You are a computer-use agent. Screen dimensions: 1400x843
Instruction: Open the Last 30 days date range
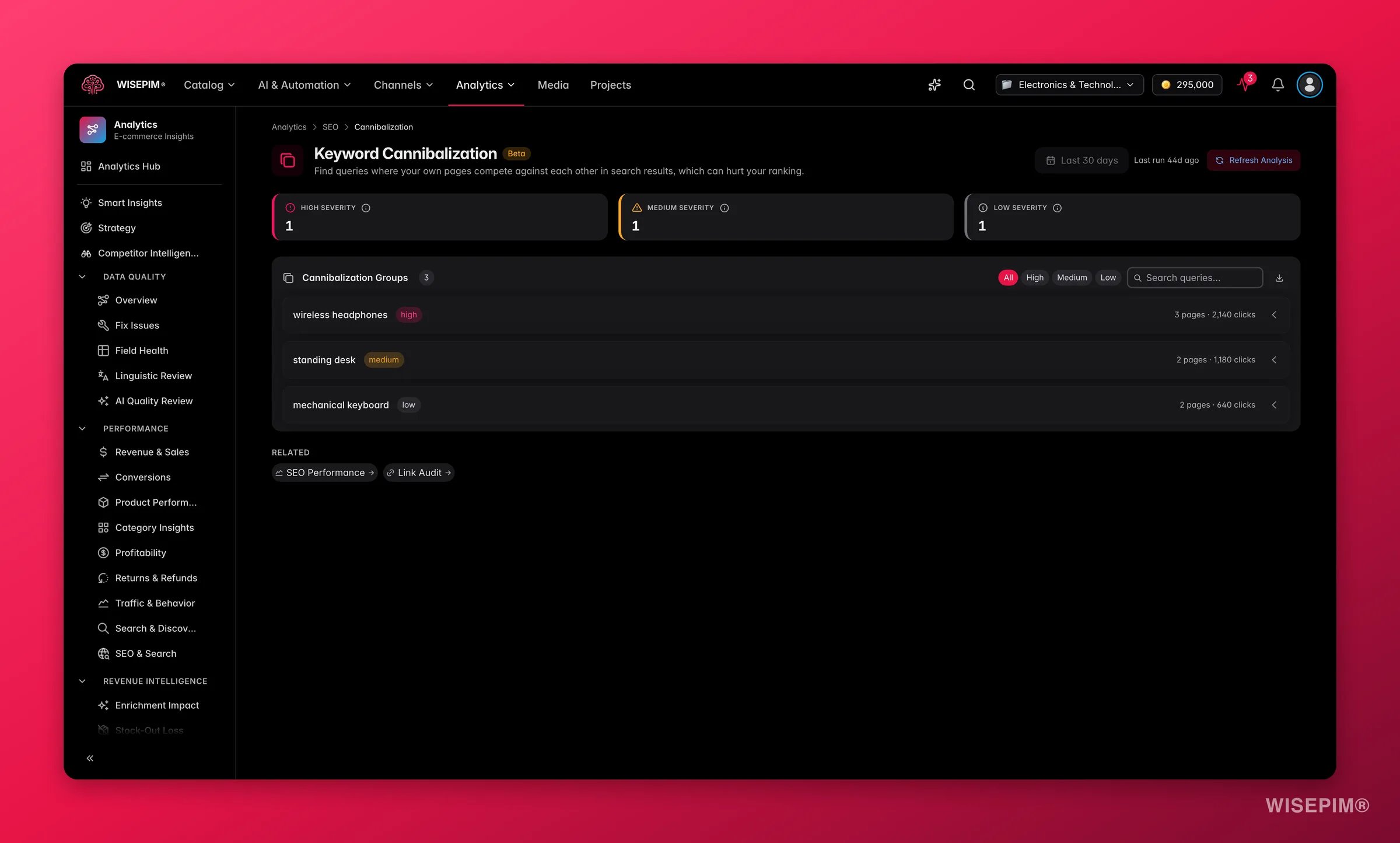[1082, 160]
